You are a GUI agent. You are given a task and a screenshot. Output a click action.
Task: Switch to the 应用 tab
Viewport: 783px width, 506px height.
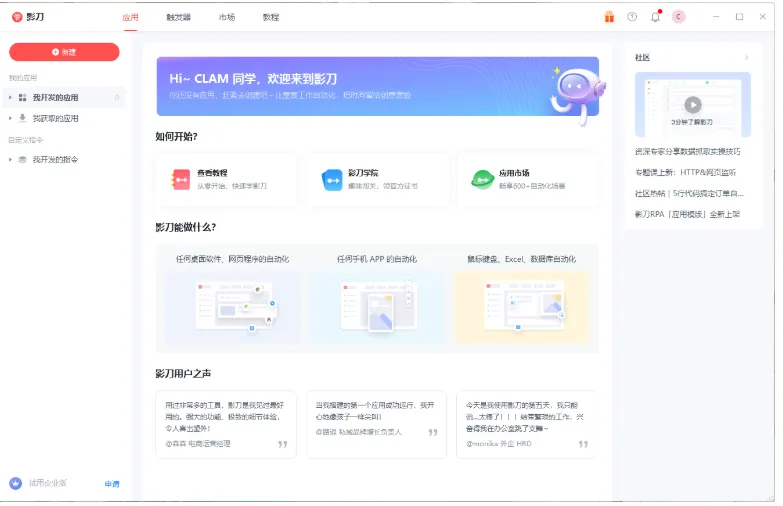tap(130, 17)
